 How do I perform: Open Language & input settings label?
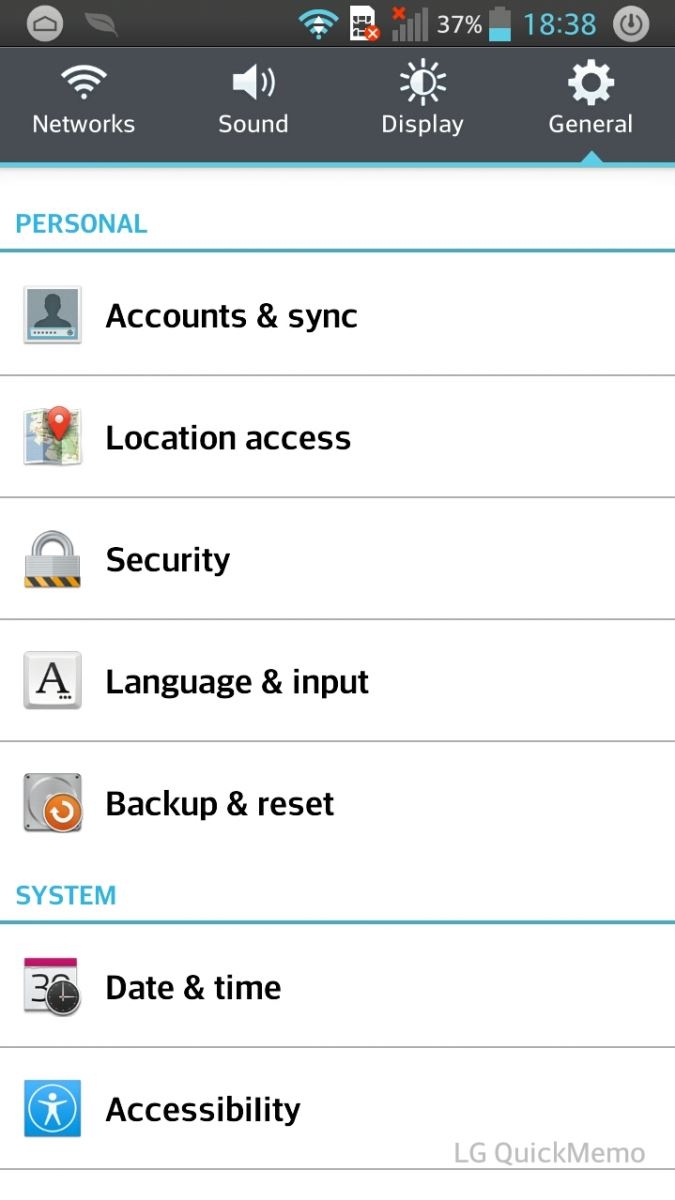pyautogui.click(x=237, y=682)
